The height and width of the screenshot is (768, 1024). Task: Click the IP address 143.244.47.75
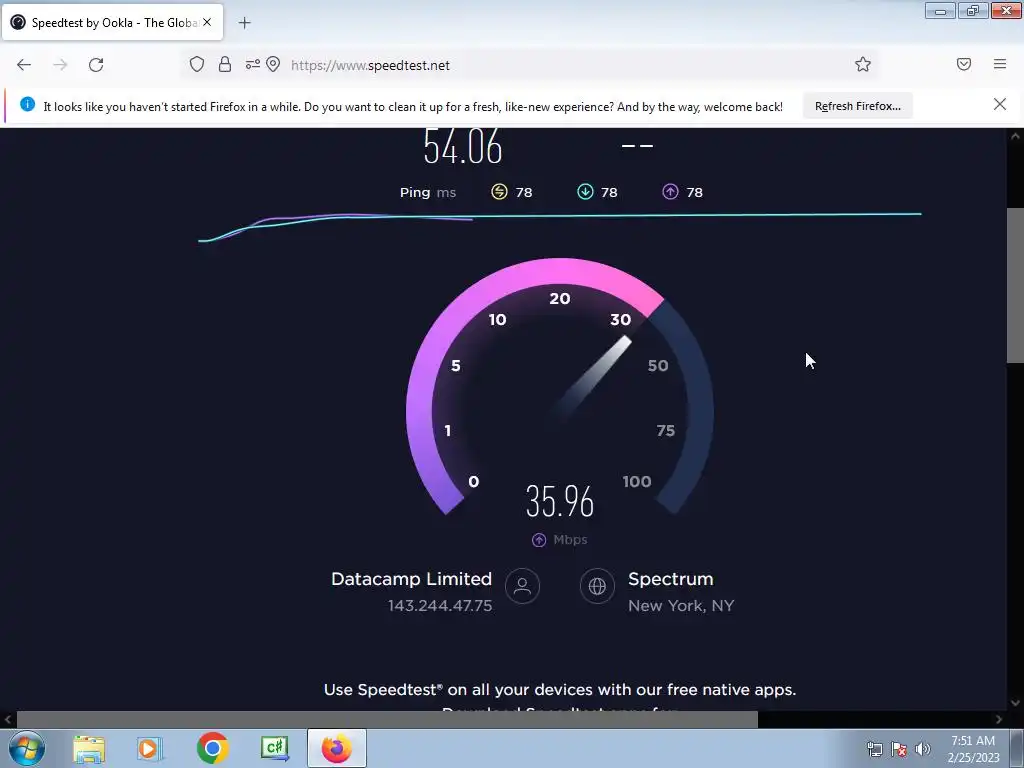440,606
